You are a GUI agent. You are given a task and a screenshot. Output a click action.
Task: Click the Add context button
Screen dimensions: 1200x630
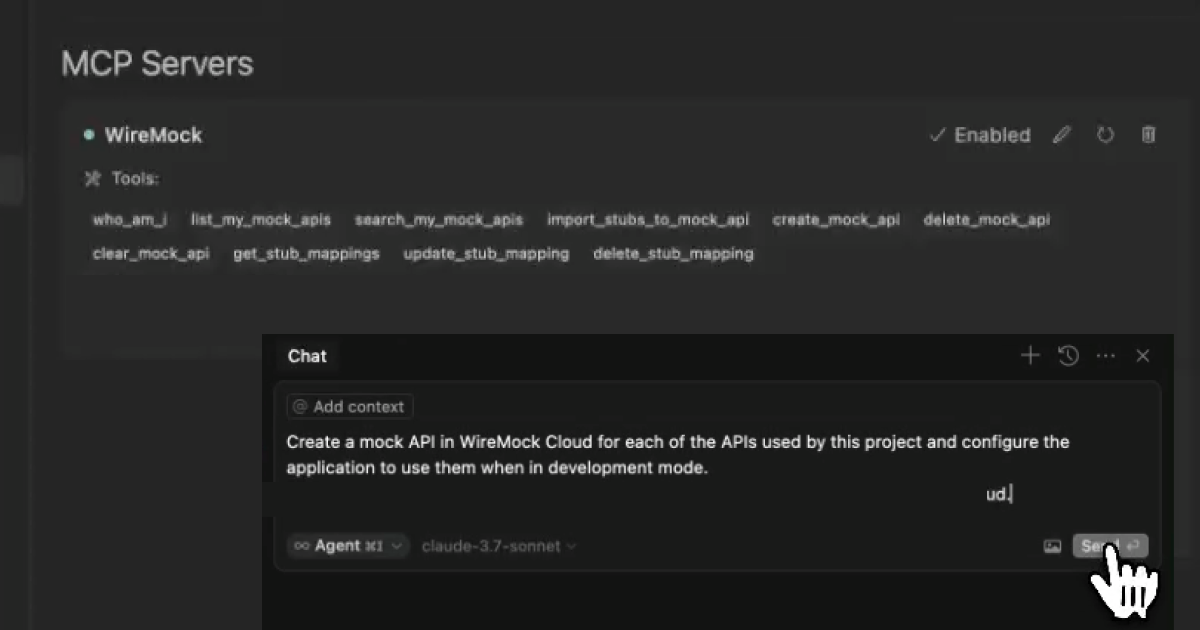pos(350,407)
